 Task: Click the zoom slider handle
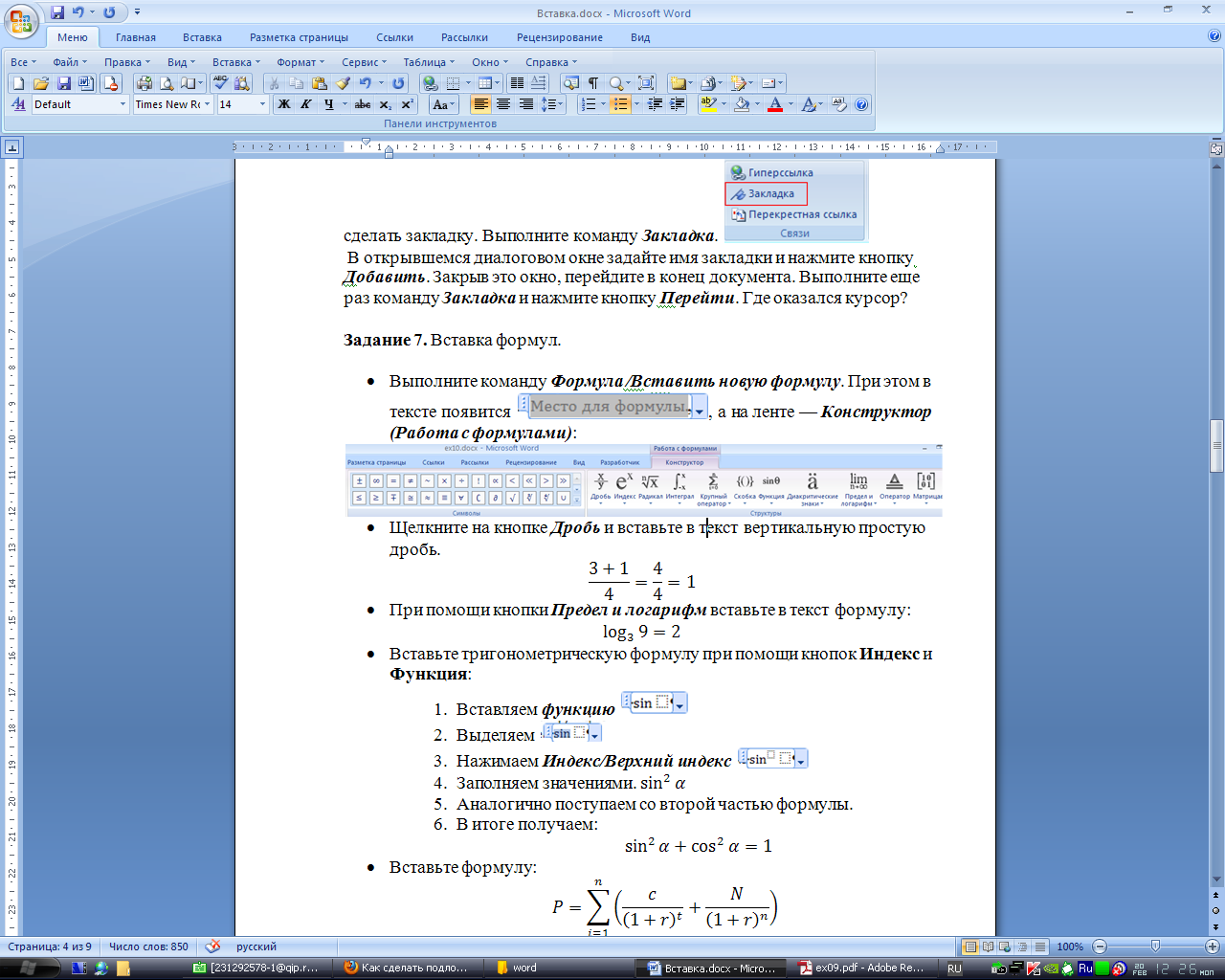[x=1155, y=947]
